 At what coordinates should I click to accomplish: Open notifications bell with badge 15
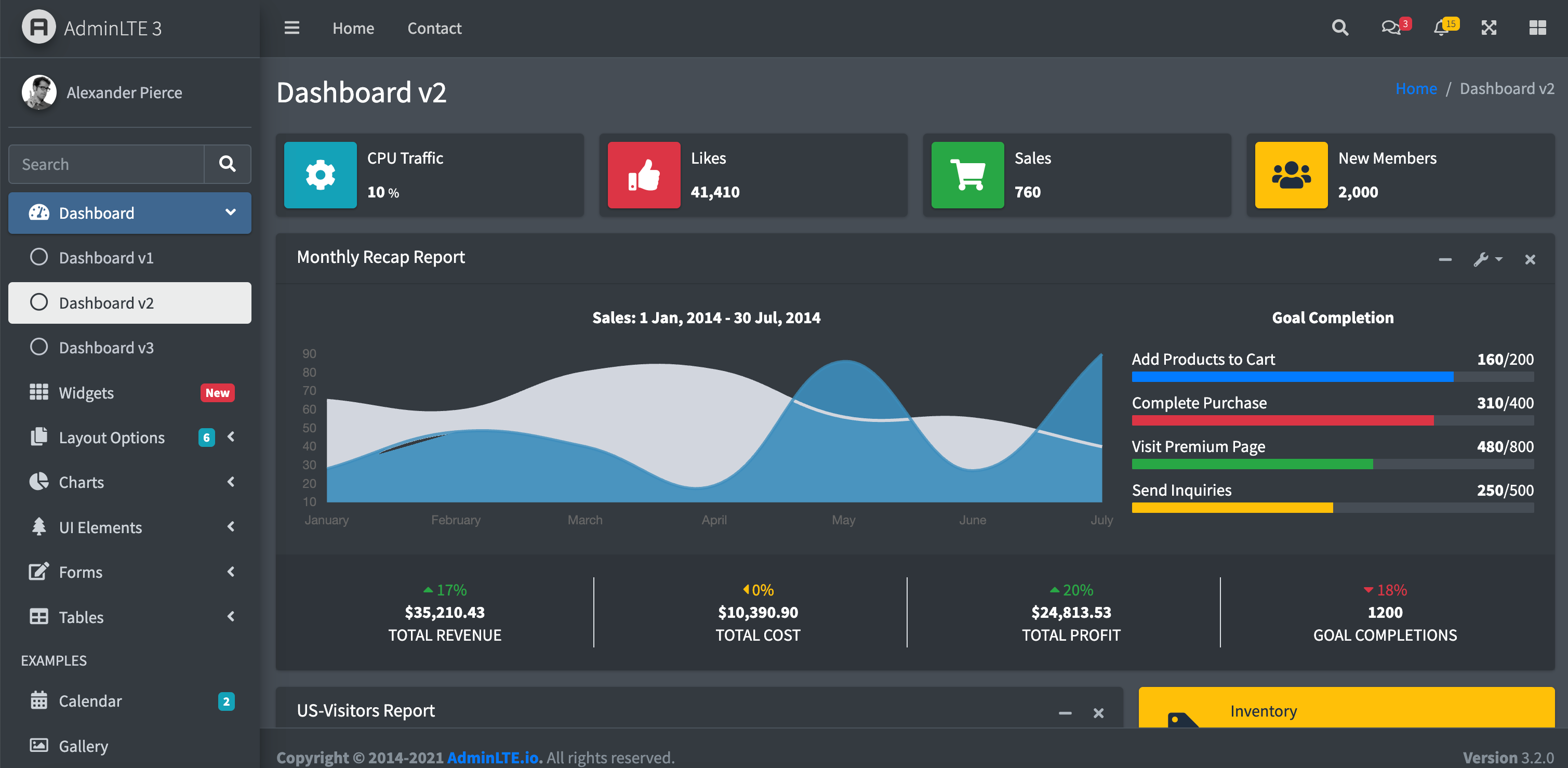tap(1441, 28)
